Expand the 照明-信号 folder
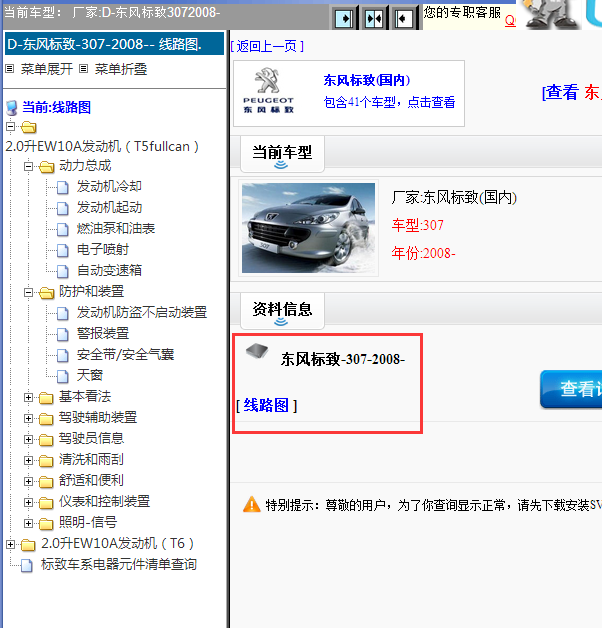This screenshot has width=602, height=628. coord(28,523)
